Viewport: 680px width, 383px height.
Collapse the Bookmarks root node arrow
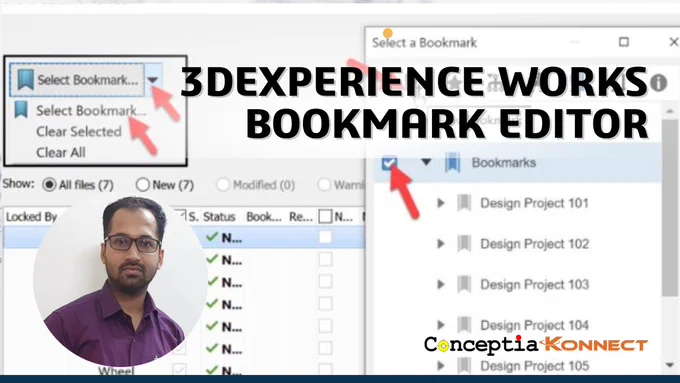click(426, 162)
